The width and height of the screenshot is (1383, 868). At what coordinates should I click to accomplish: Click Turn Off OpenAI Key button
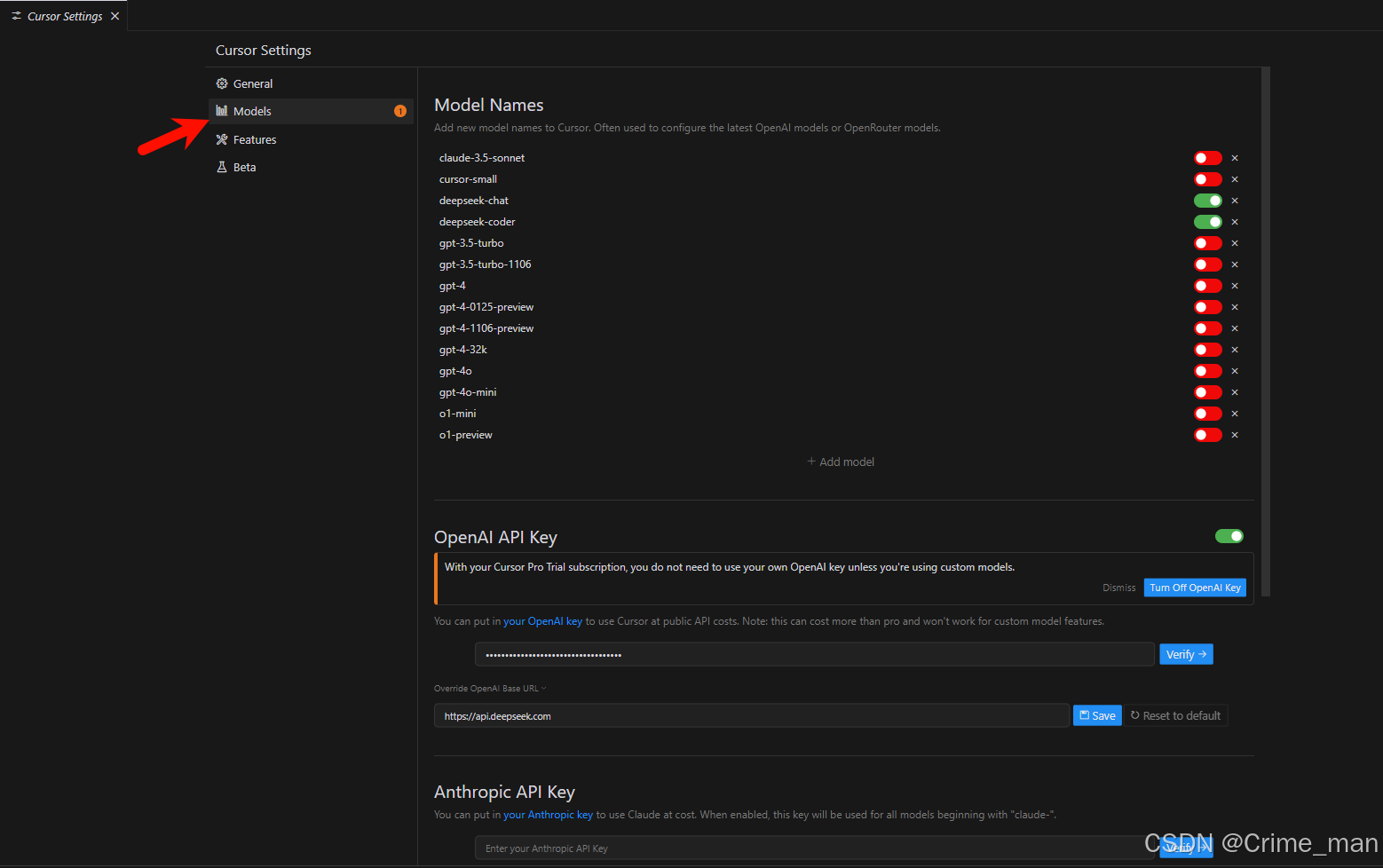[x=1195, y=588]
